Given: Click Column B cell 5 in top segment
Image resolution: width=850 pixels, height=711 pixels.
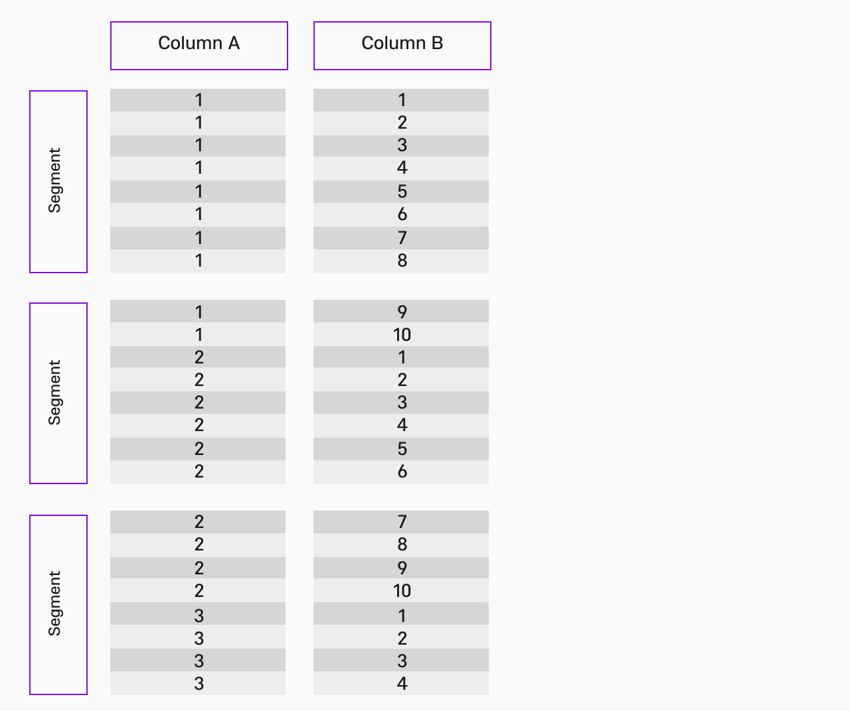Looking at the screenshot, I should coord(401,192).
